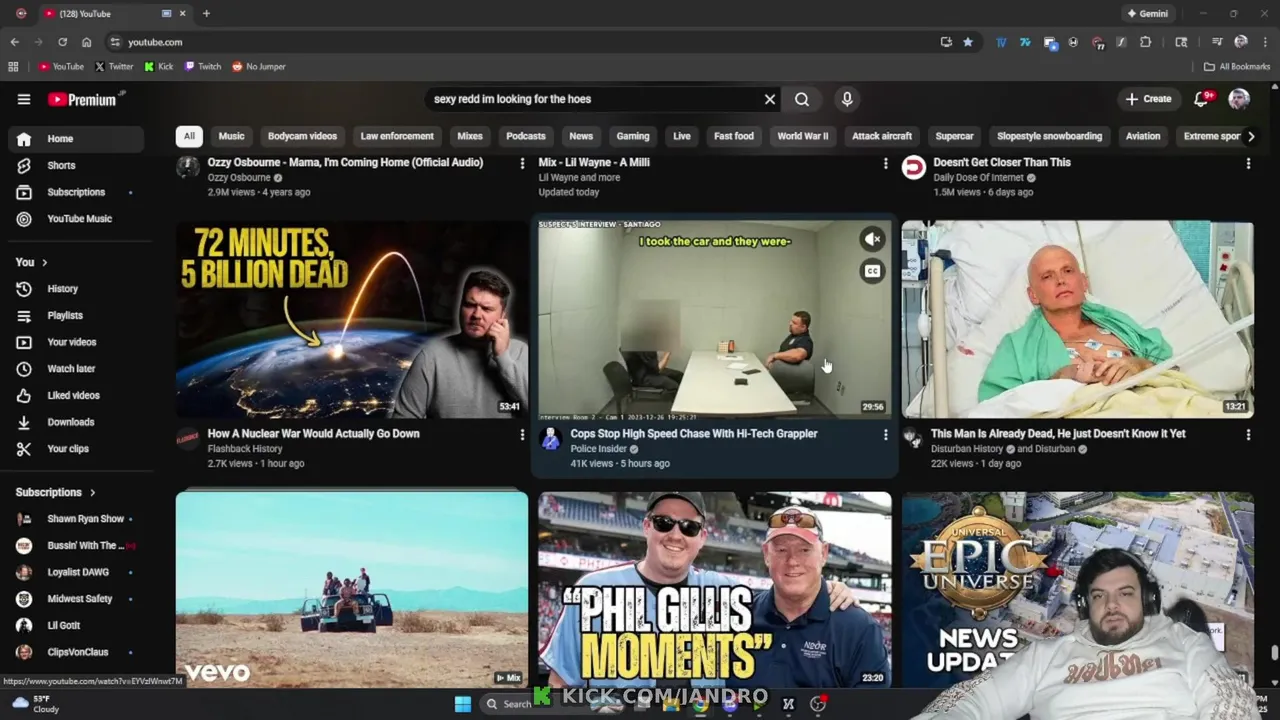Unmute the Police Insider video preview

(x=872, y=239)
